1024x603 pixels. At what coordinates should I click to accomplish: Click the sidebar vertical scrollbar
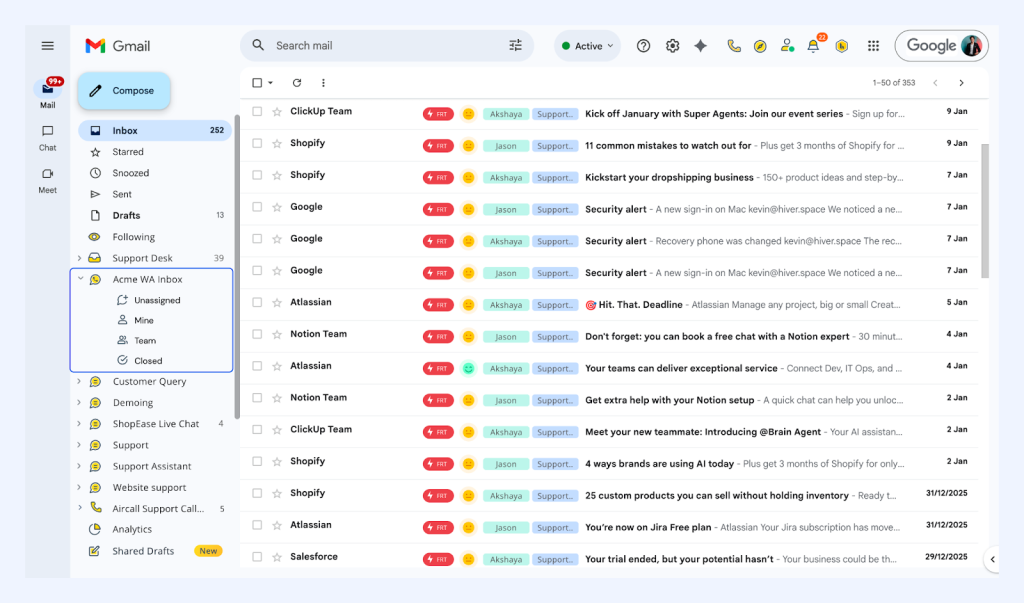pos(237,267)
